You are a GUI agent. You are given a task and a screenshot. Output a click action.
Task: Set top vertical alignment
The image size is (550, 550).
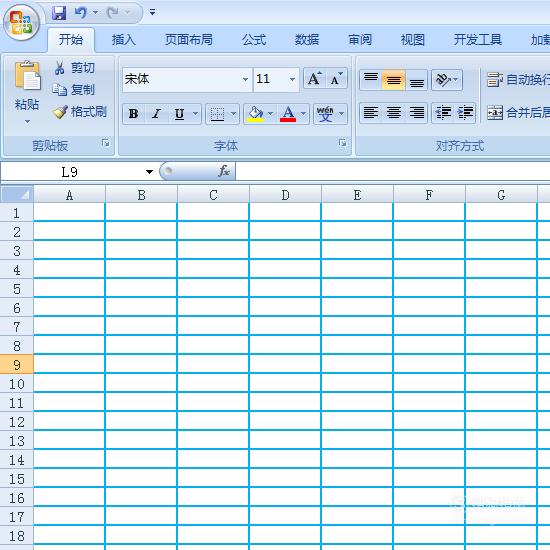(370, 80)
